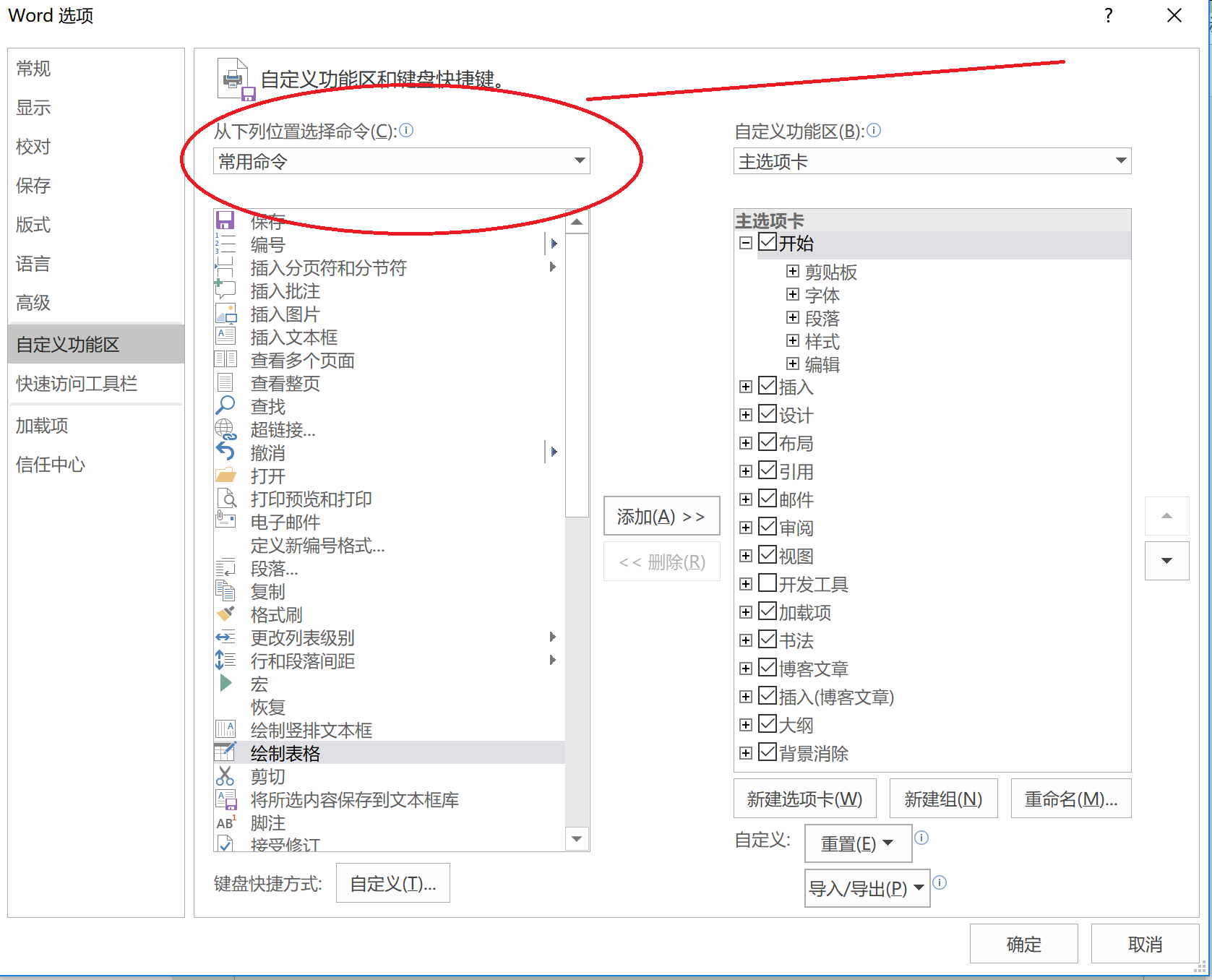Expand the 样式 group

tap(793, 340)
